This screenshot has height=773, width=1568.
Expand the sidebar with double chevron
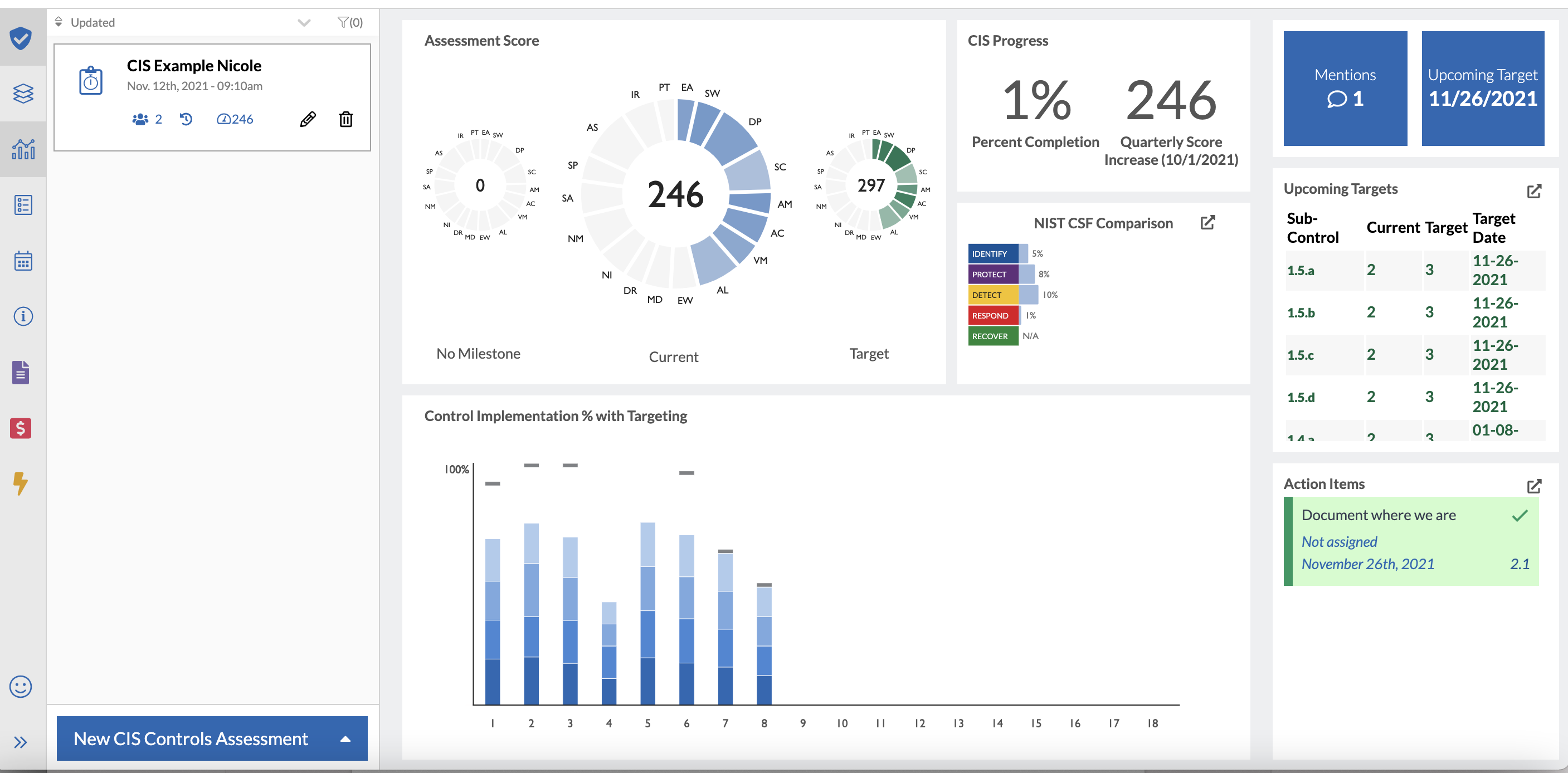click(x=21, y=742)
